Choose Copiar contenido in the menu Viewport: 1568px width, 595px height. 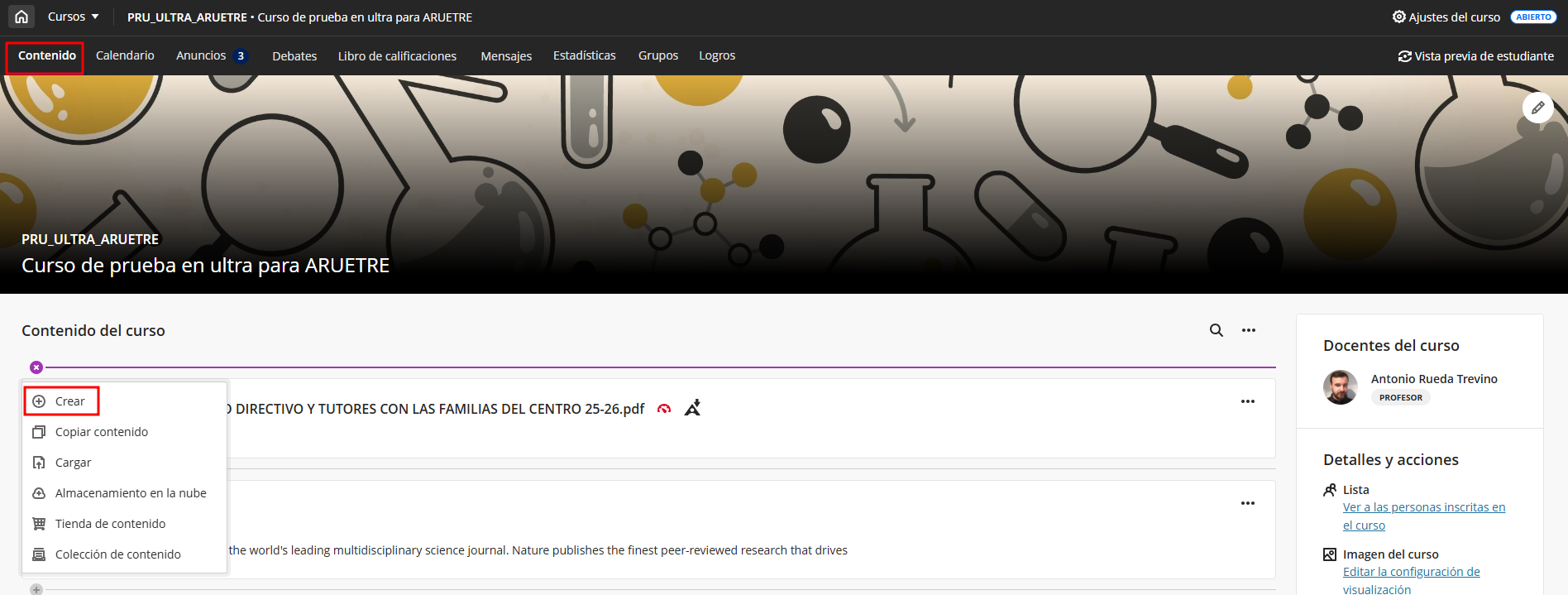[x=101, y=432]
